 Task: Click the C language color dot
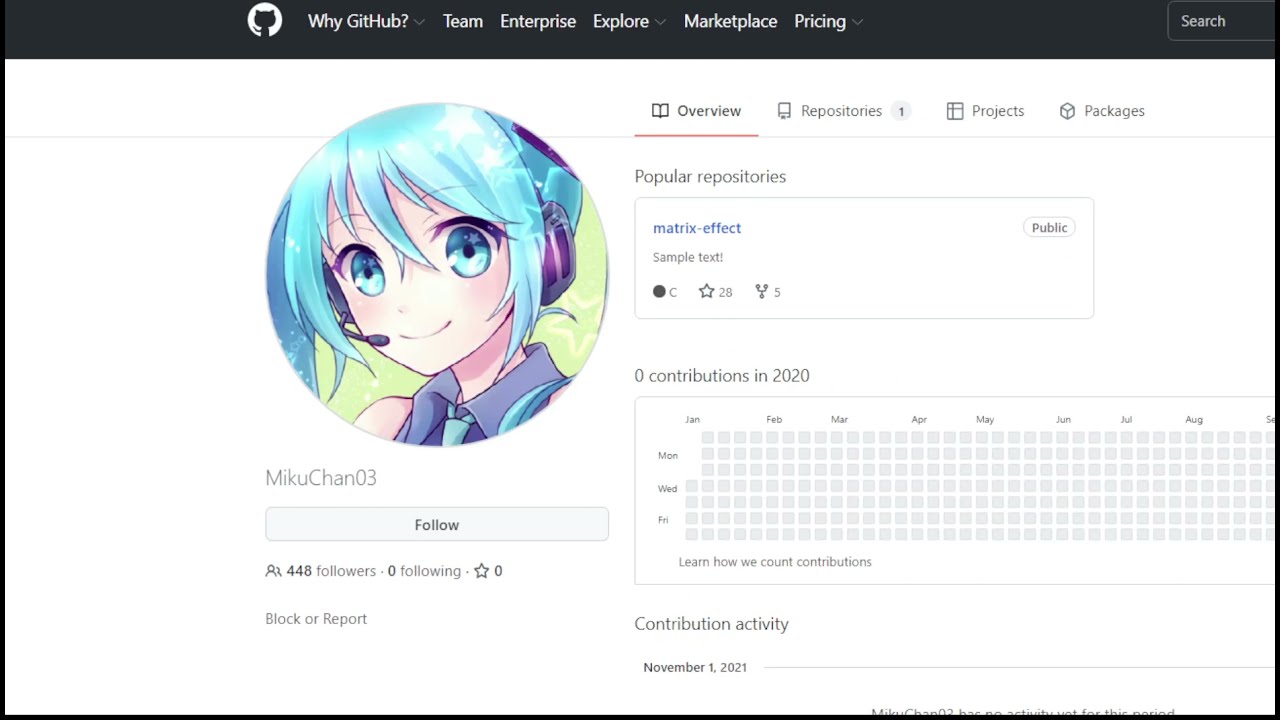(659, 292)
